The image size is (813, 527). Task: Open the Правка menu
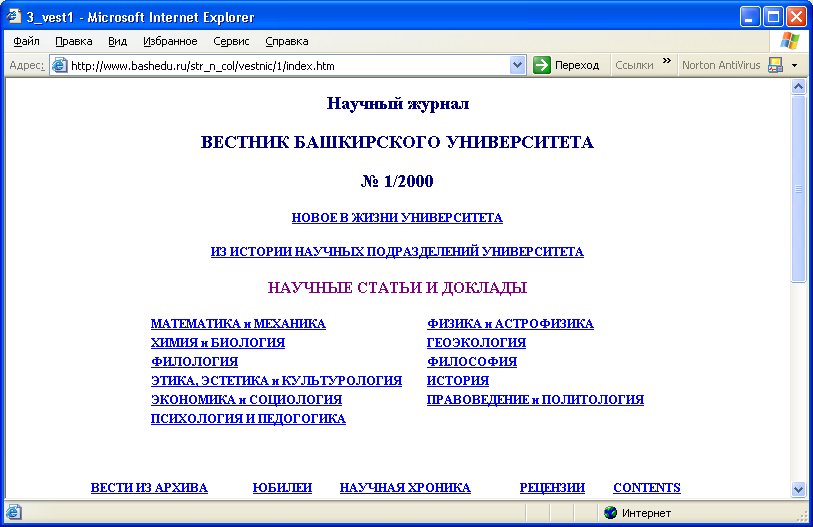pyautogui.click(x=74, y=41)
